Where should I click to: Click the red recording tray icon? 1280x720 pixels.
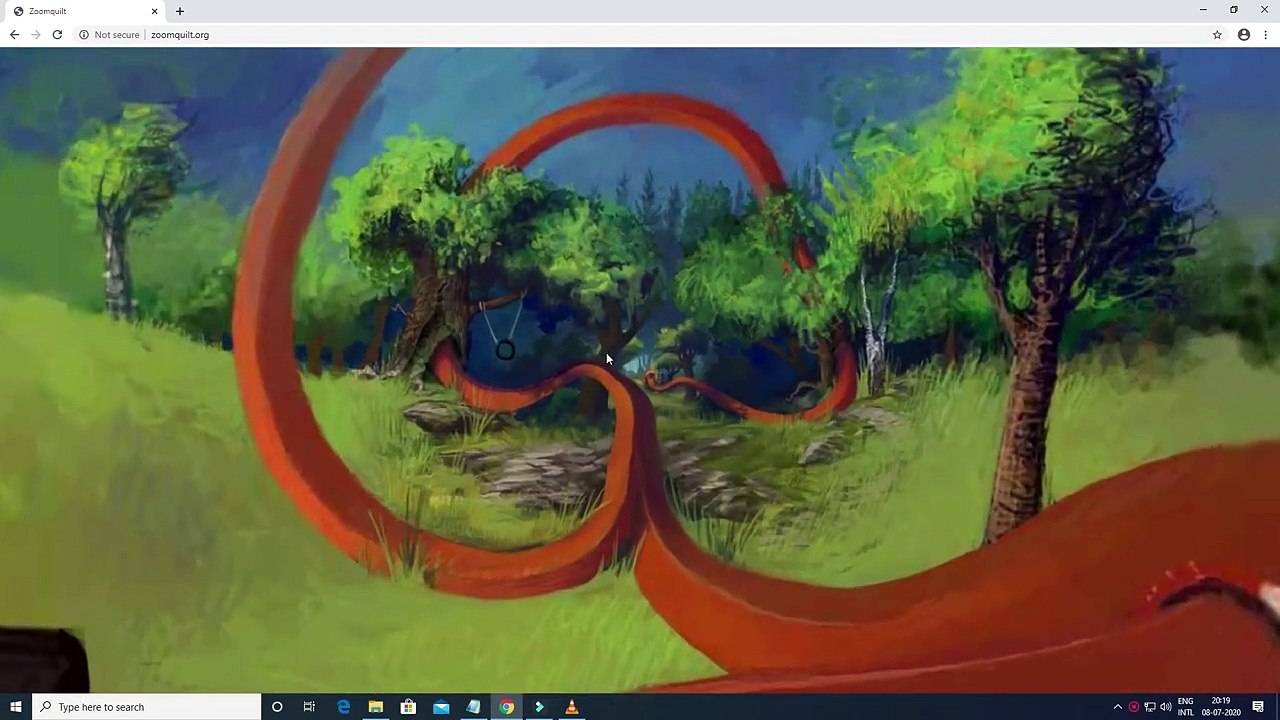[x=1134, y=707]
